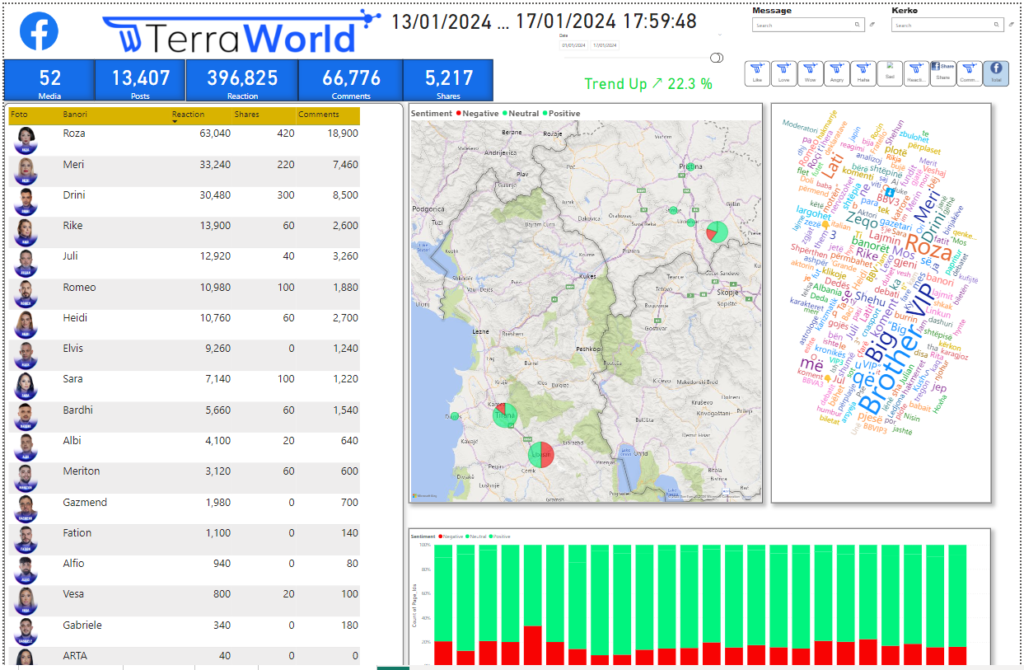The height and width of the screenshot is (670, 1024).
Task: Click the word Lati in the word cloud
Action: [832, 168]
